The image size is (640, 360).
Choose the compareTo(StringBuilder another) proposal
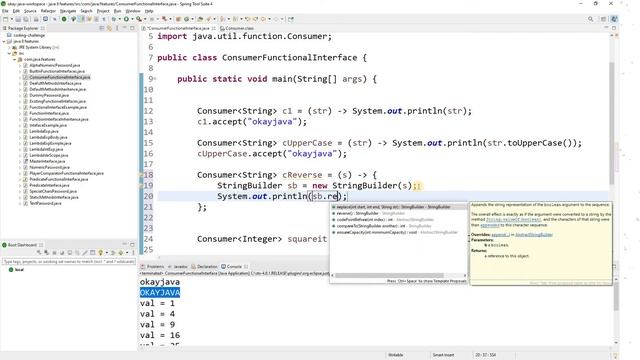pyautogui.click(x=398, y=226)
